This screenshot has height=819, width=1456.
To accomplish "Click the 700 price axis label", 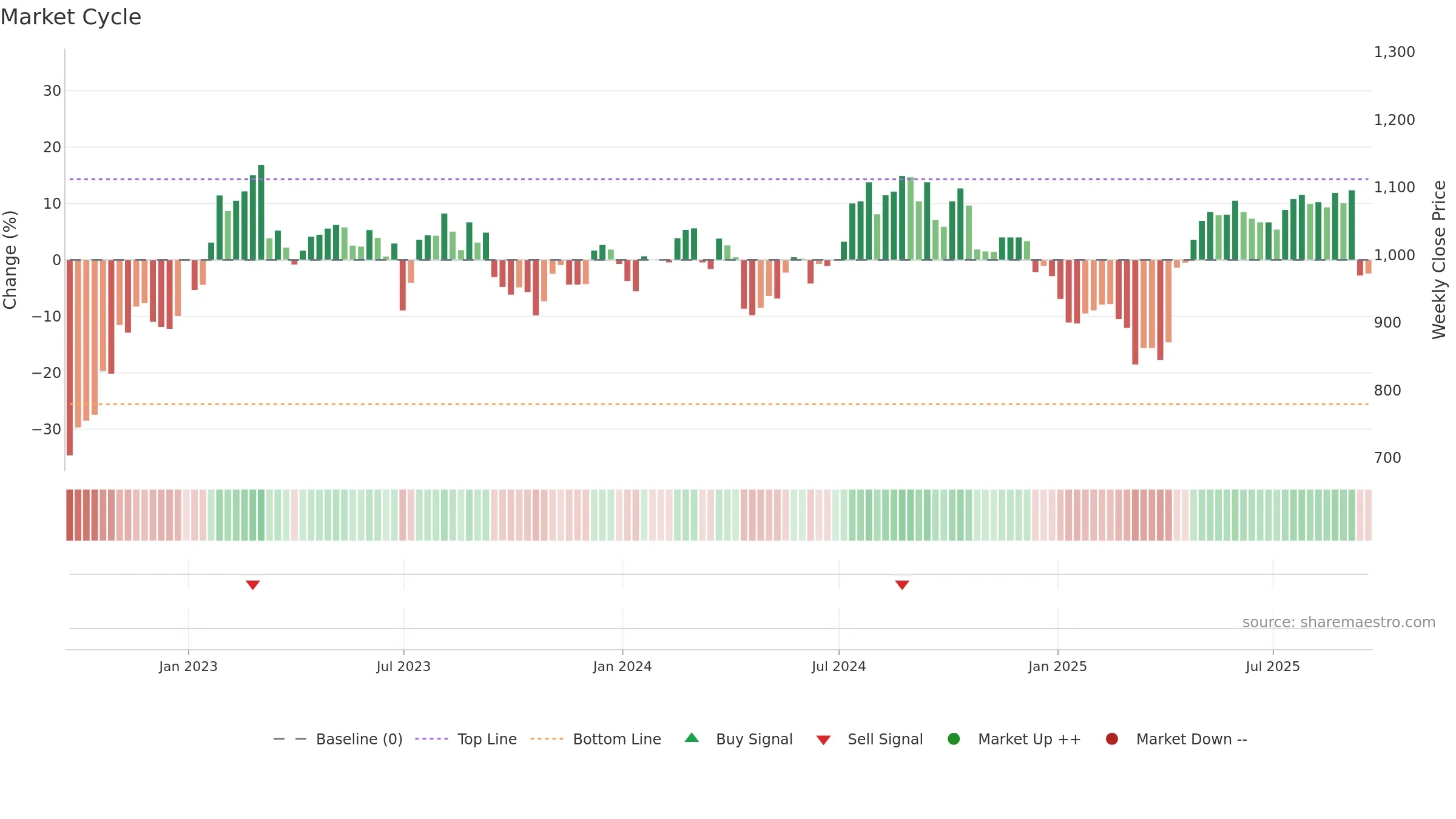I will 1387,458.
